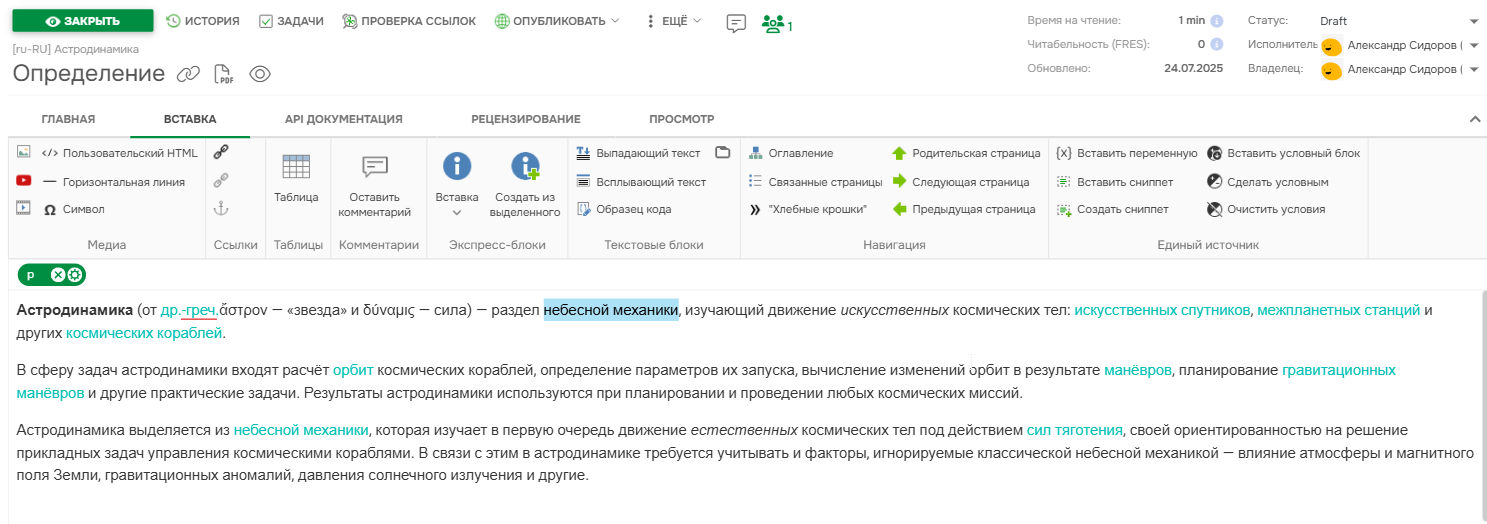The width and height of the screenshot is (1487, 524).
Task: Click Создать из выделенного
Action: [x=525, y=184]
